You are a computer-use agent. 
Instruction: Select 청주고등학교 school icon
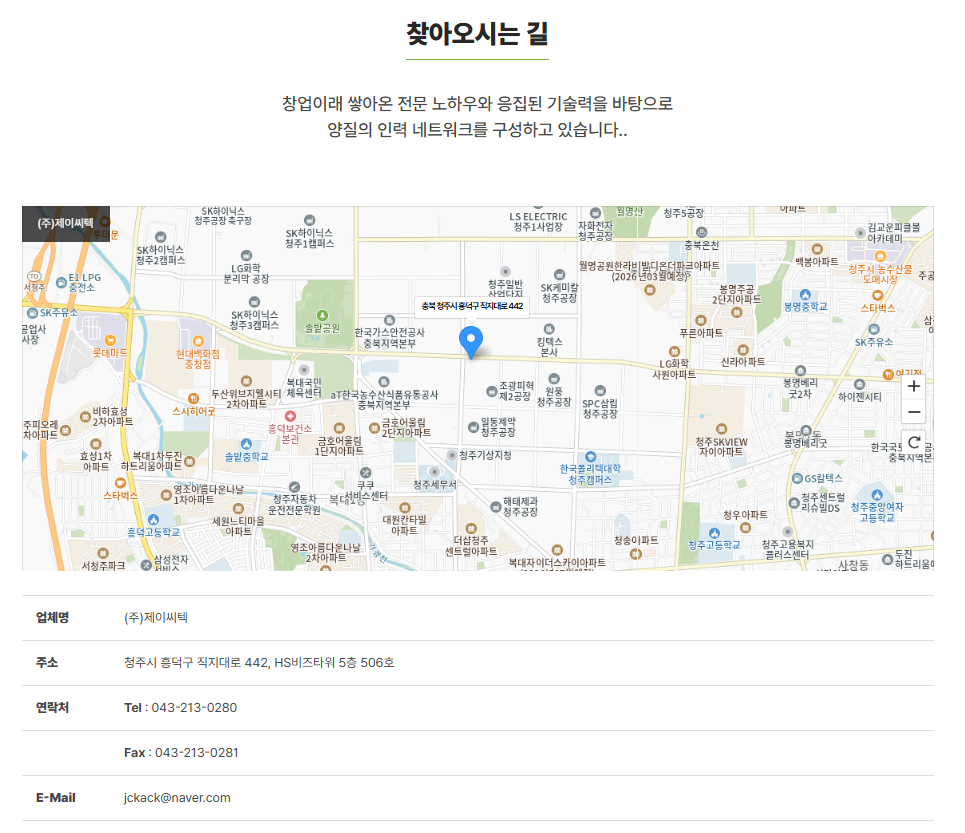point(714,533)
